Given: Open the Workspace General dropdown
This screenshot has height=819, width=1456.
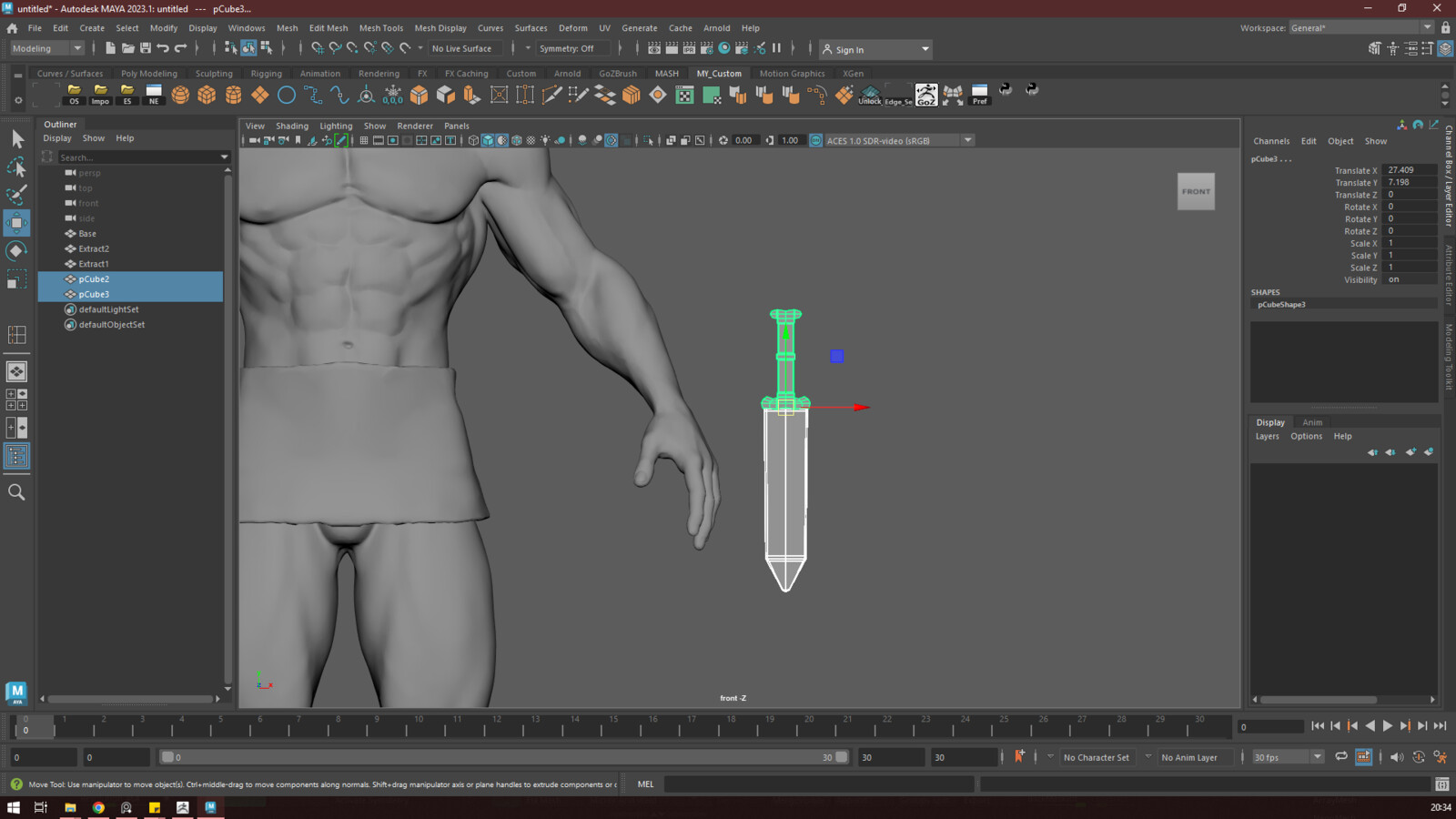Looking at the screenshot, I should coord(1361,28).
